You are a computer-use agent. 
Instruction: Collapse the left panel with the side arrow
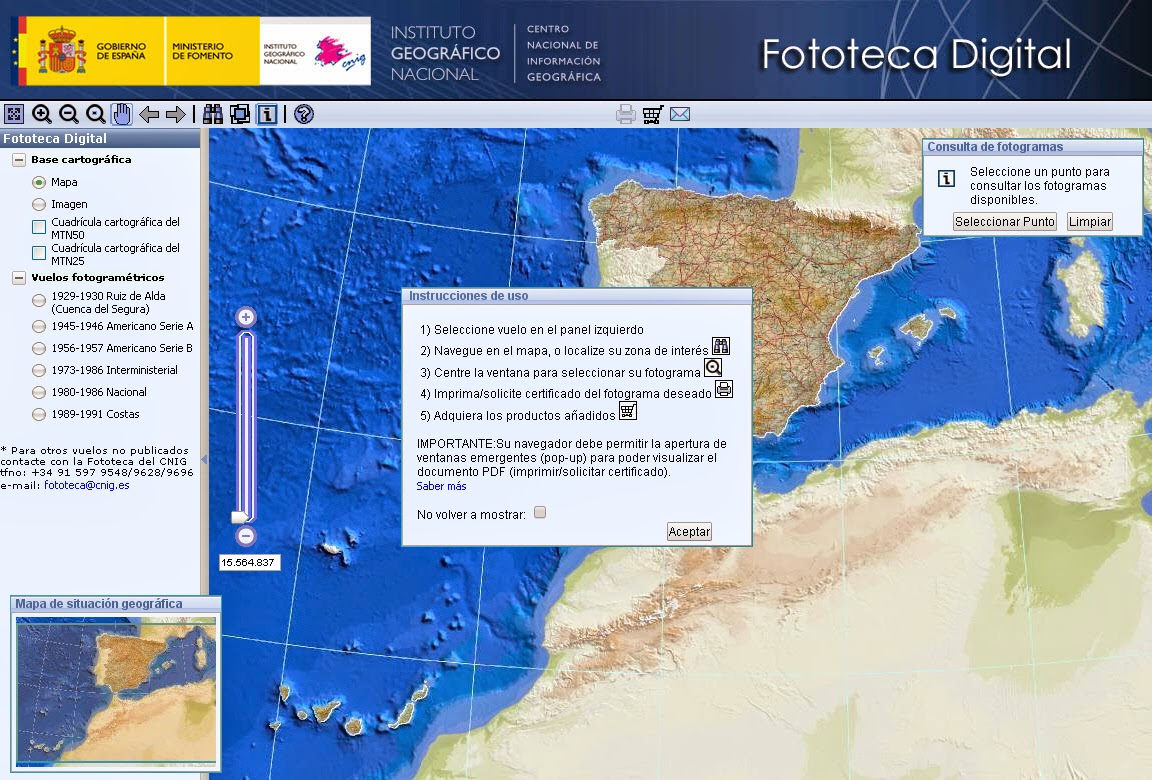pyautogui.click(x=203, y=461)
